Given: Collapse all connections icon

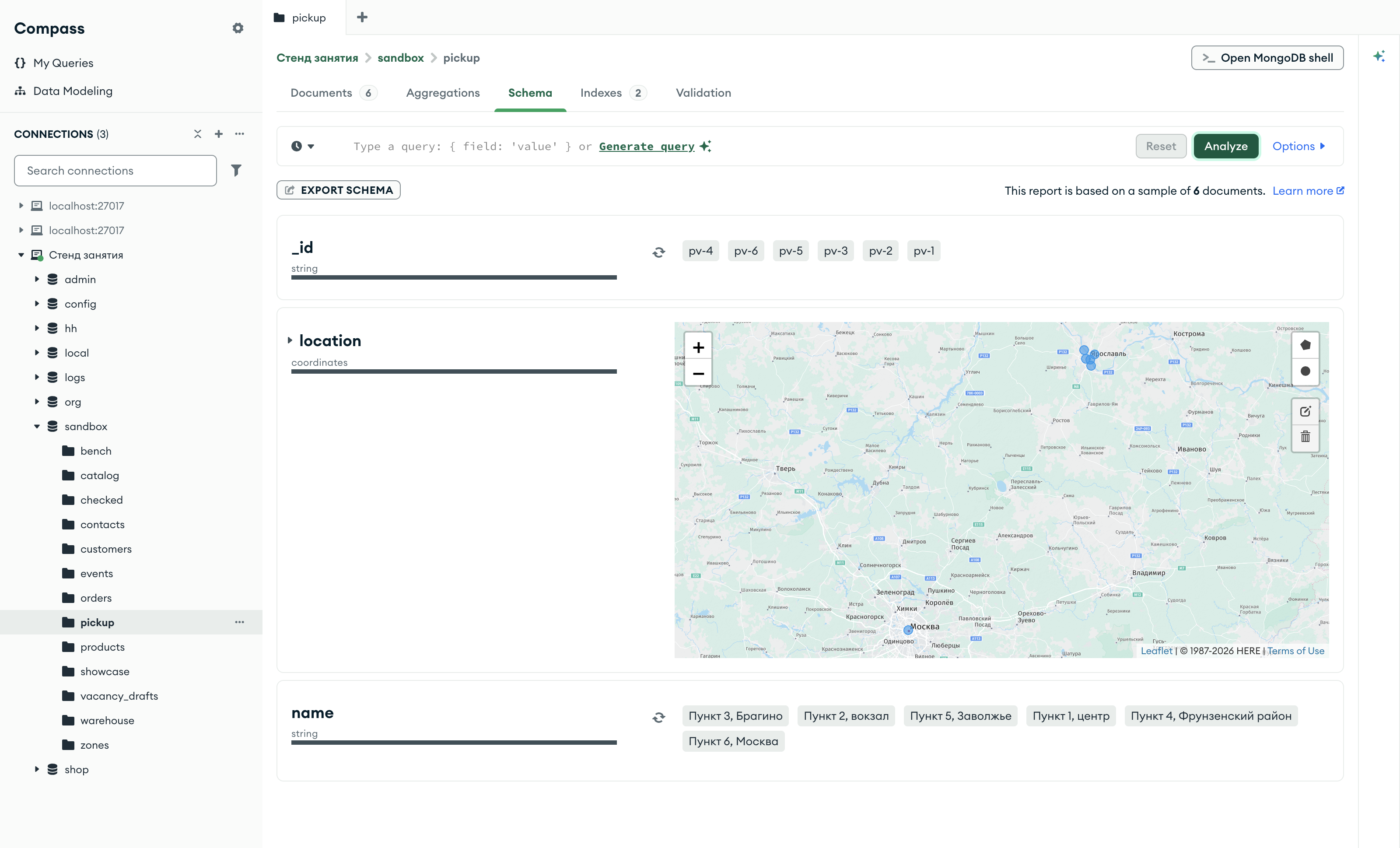Looking at the screenshot, I should (198, 133).
